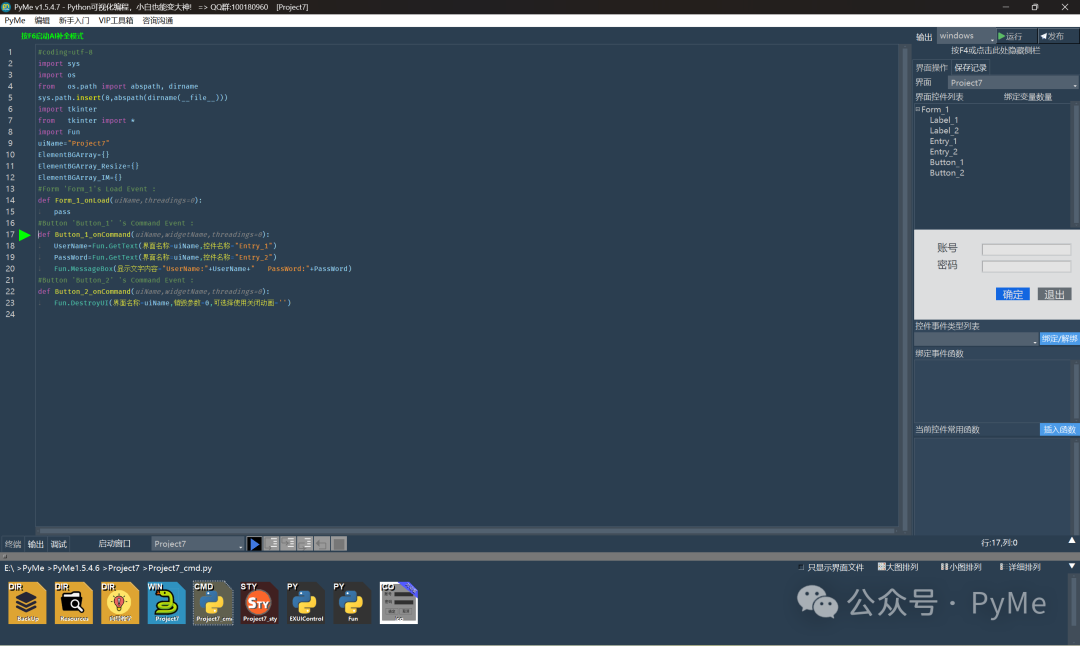Image resolution: width=1080 pixels, height=646 pixels.
Task: Toggle the 只显示界面文件 checkbox
Action: click(x=802, y=568)
